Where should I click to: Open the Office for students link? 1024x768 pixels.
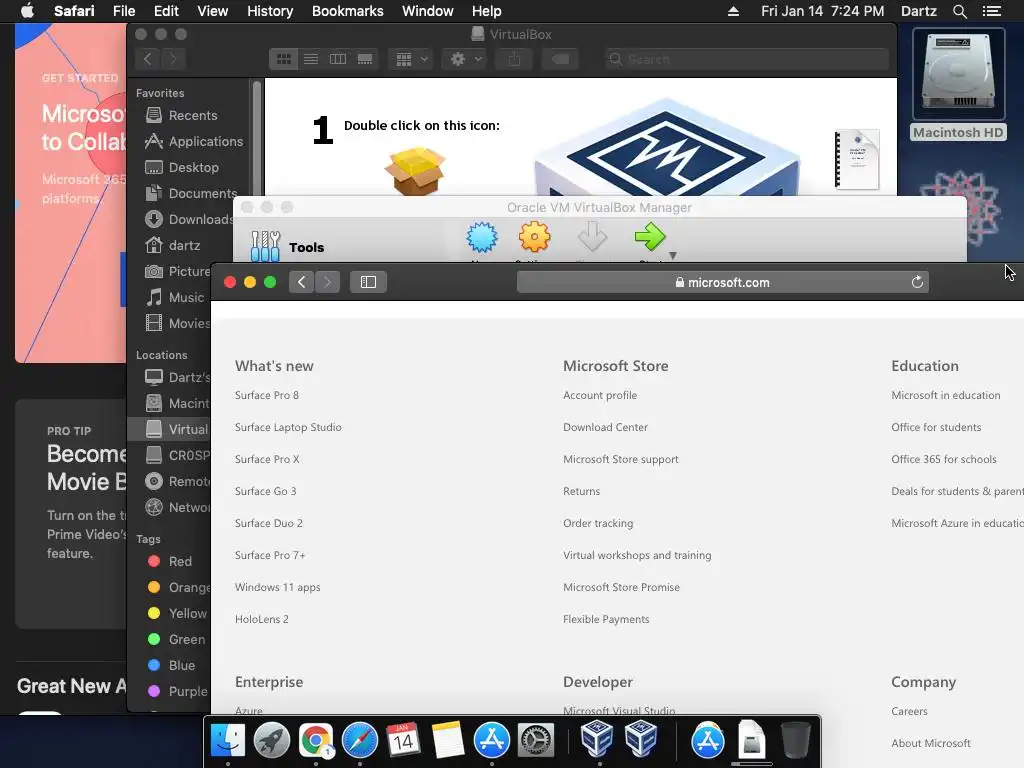tap(936, 427)
